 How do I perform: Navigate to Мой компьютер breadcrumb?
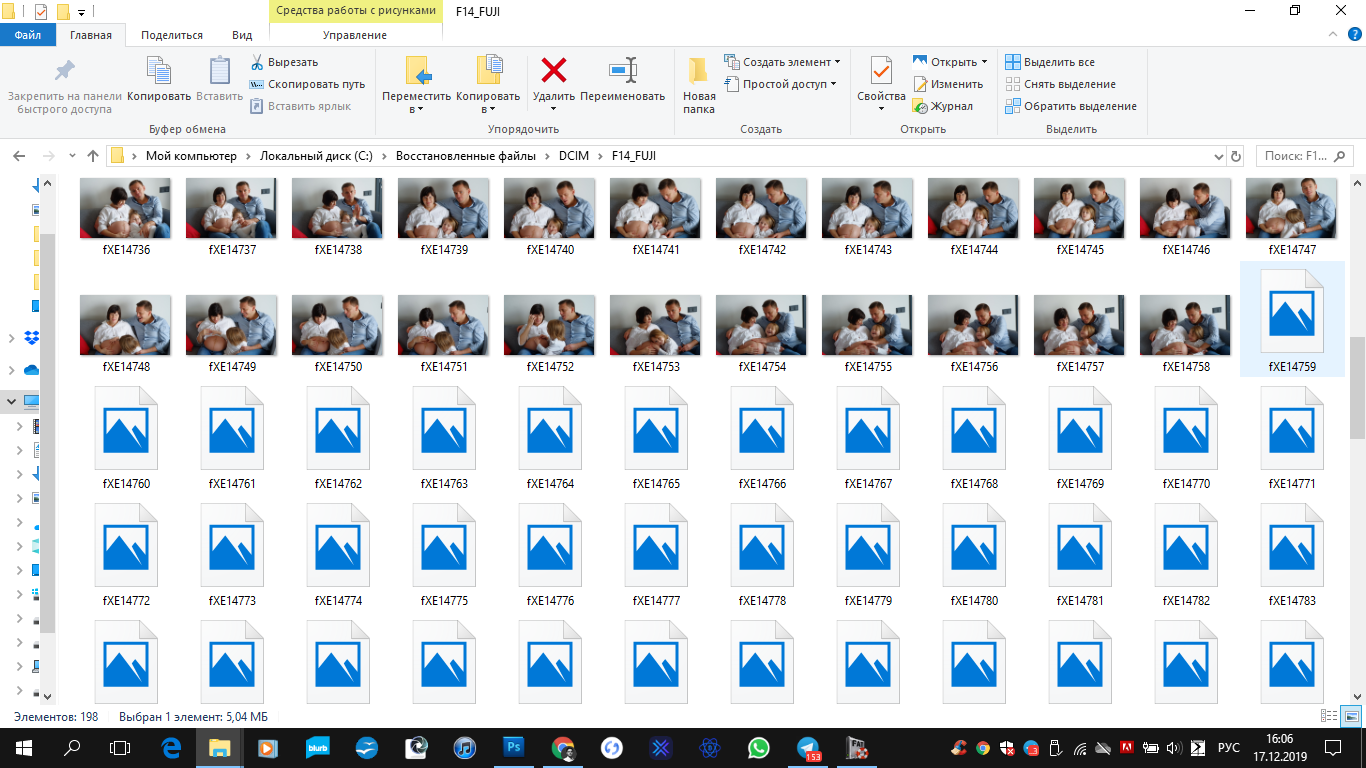click(191, 156)
